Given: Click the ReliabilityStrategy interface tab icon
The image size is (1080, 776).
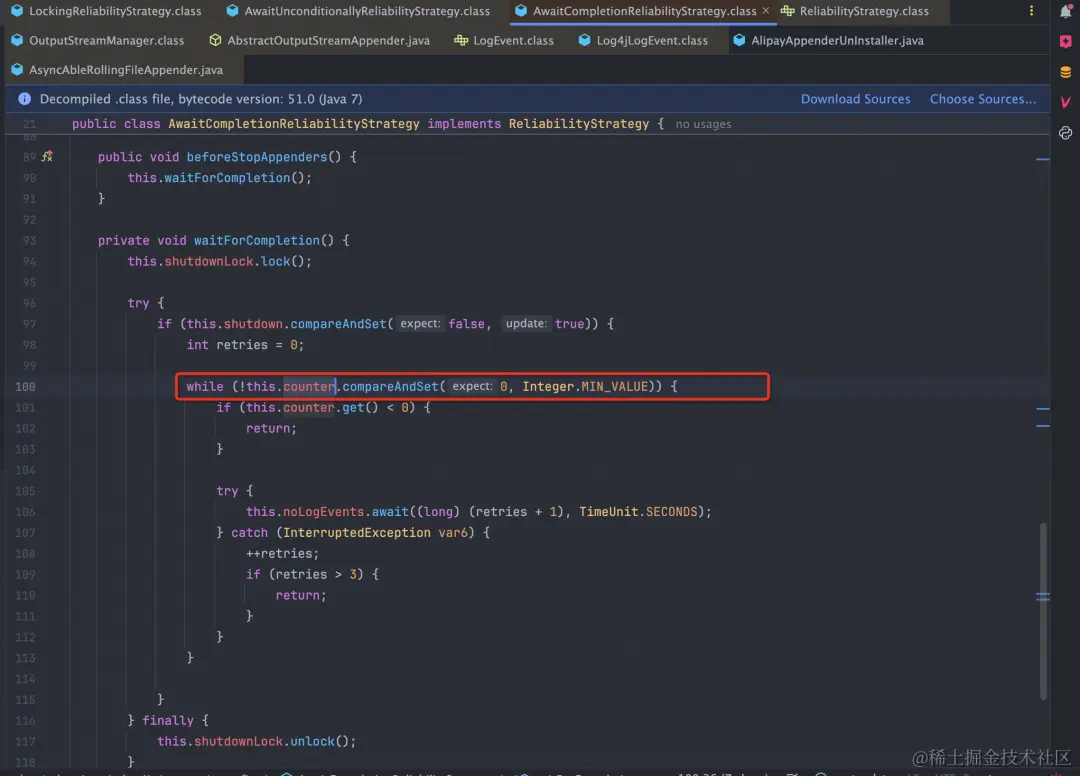Looking at the screenshot, I should (x=787, y=11).
